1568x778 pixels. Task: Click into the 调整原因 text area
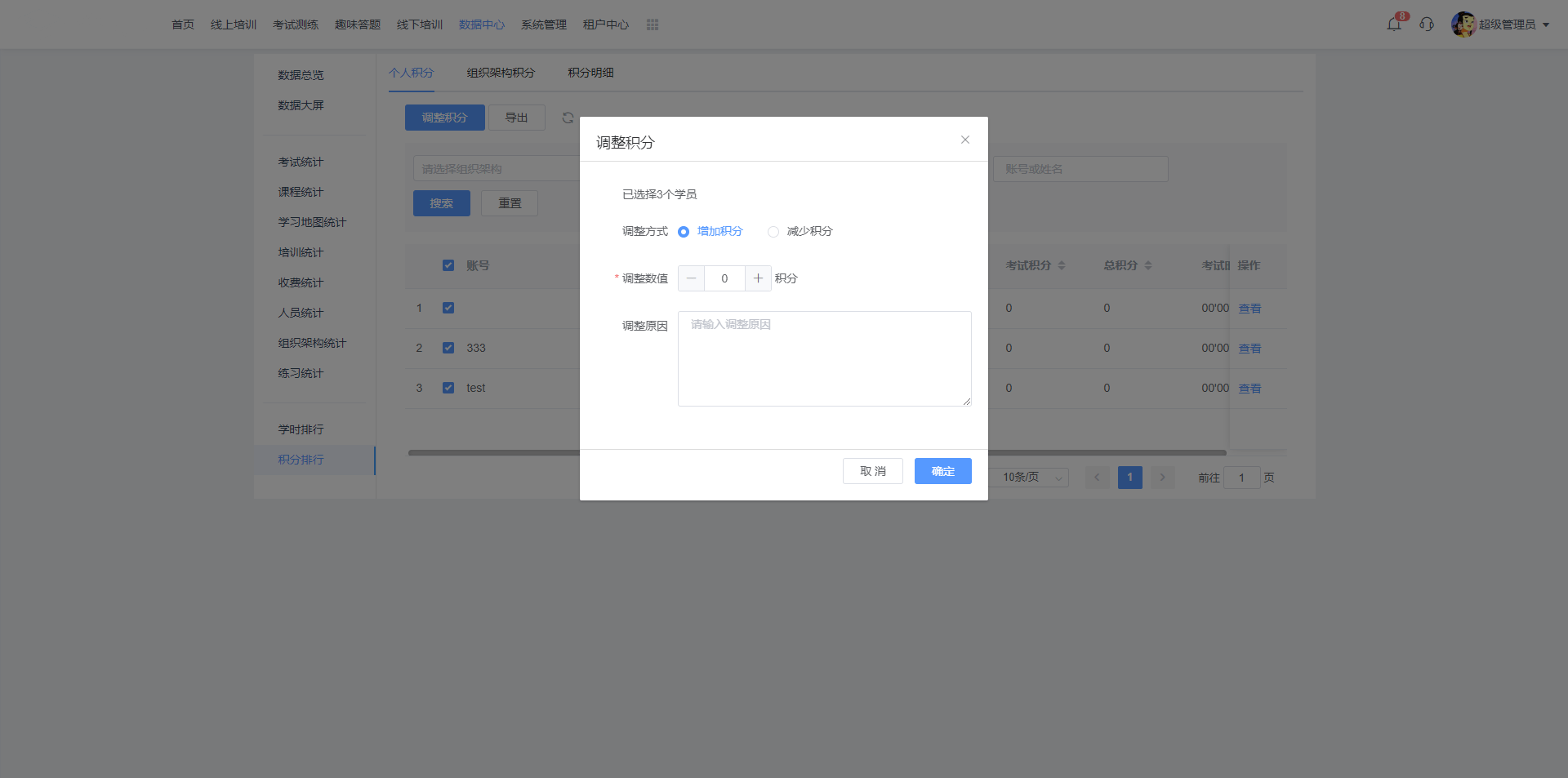tap(824, 358)
